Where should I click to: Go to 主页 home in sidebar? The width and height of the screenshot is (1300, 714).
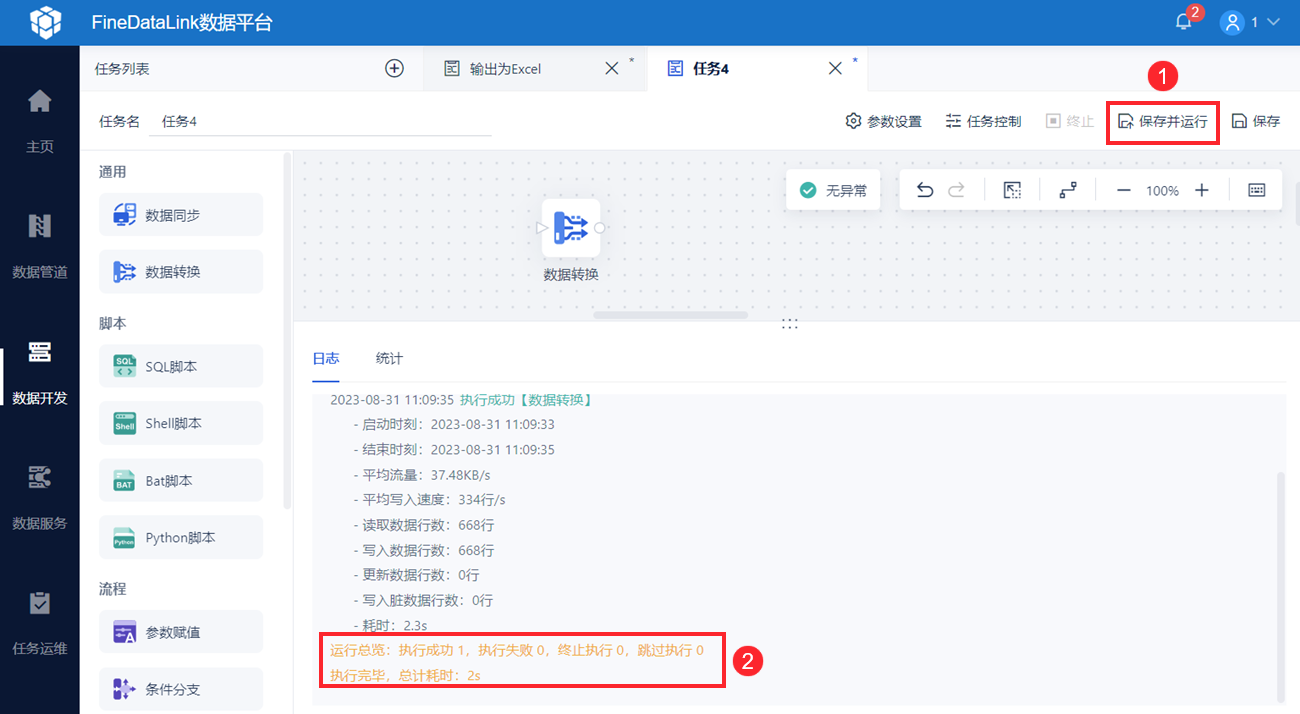[x=40, y=121]
